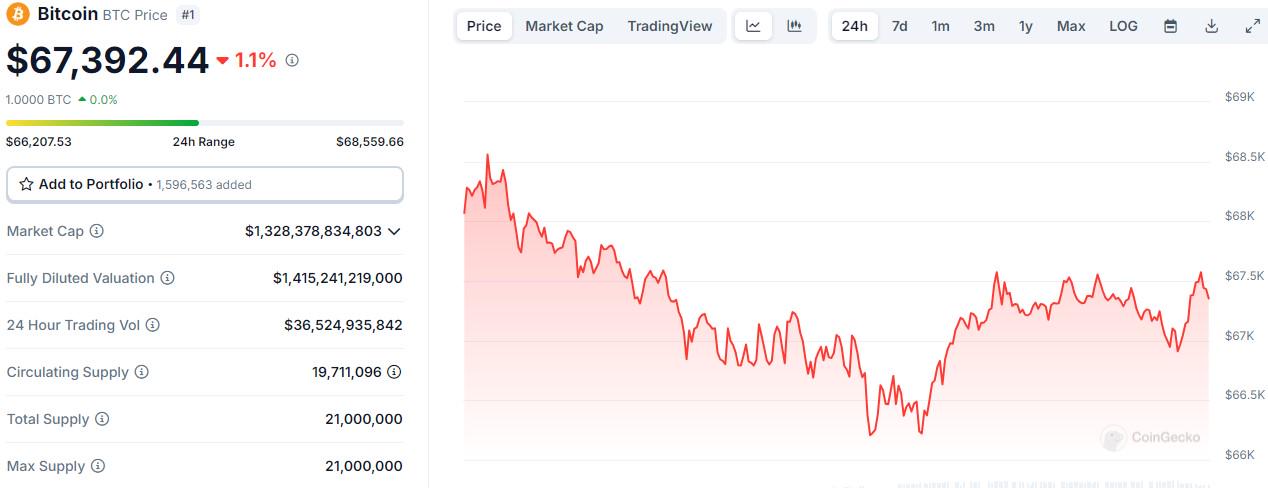Open the calendar date picker icon

click(1170, 26)
